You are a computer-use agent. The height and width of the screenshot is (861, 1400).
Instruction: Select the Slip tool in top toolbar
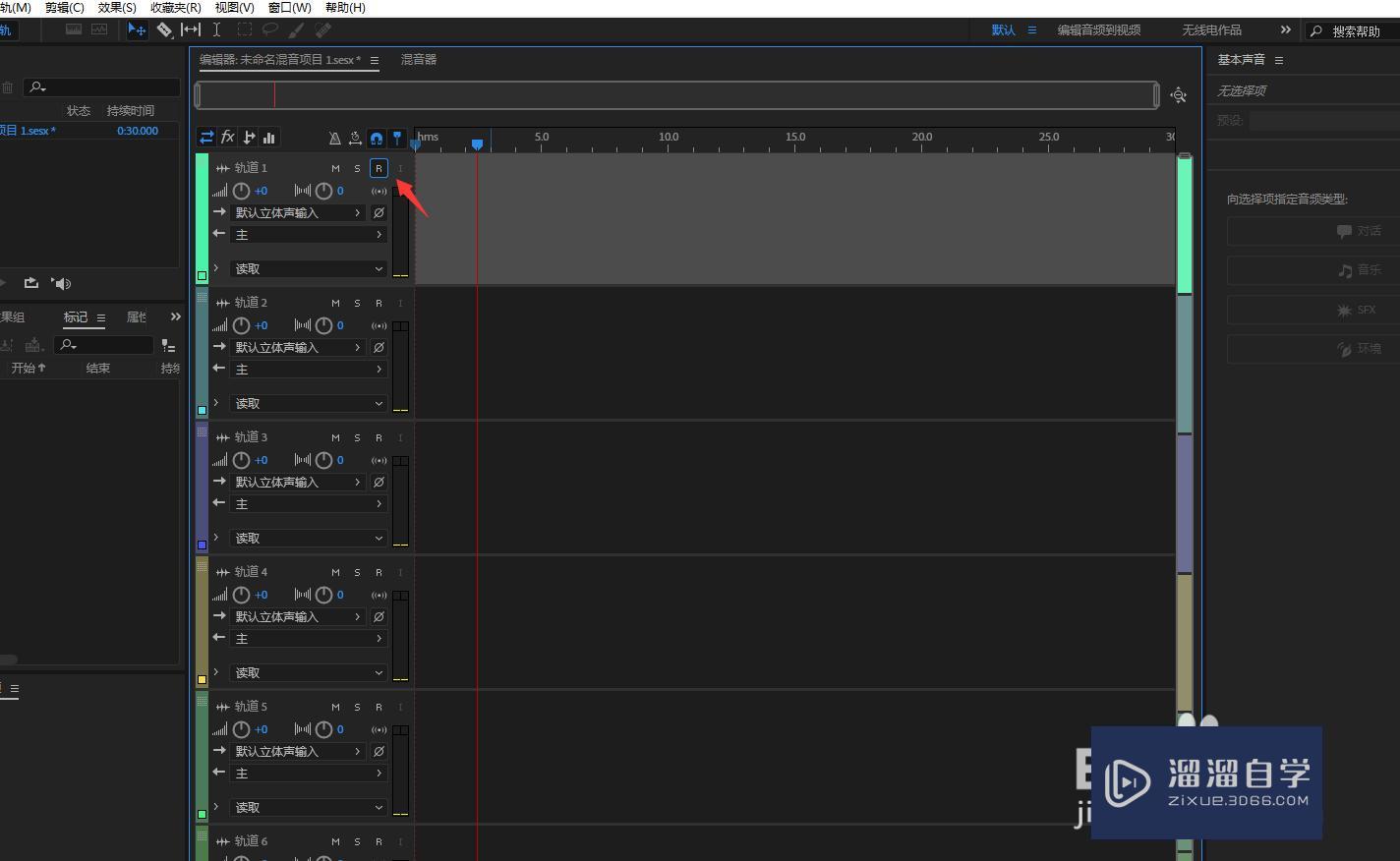click(191, 30)
